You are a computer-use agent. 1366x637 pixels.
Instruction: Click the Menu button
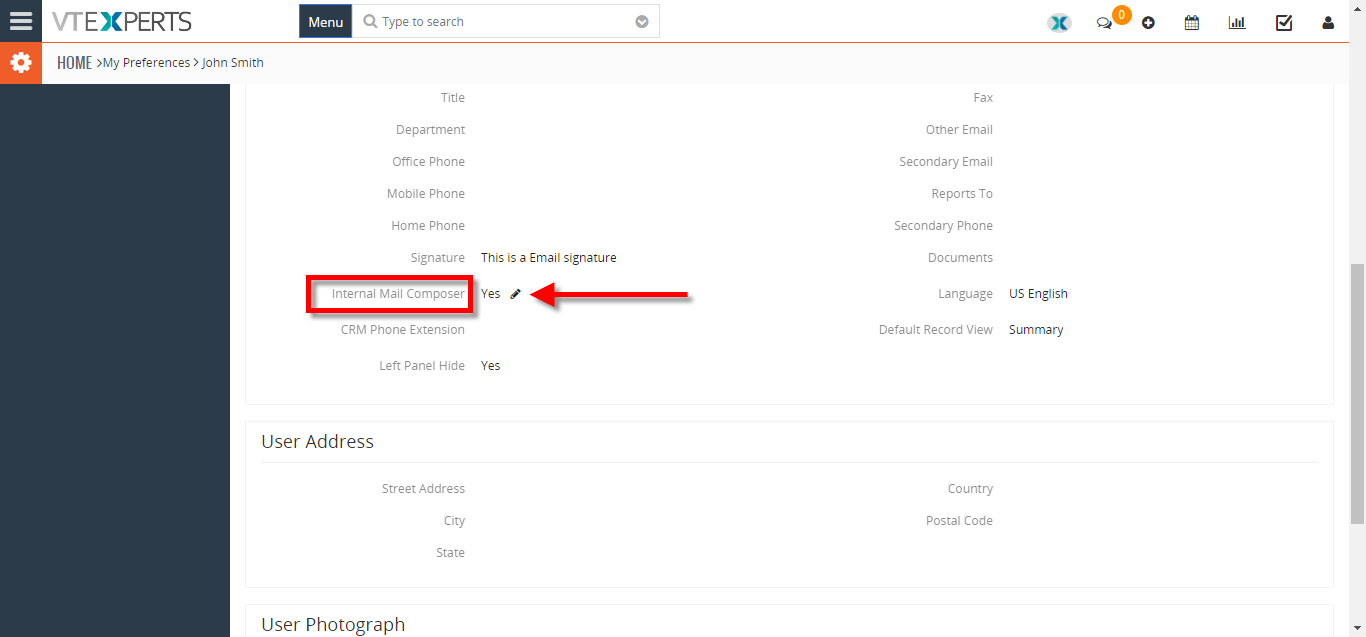(325, 21)
